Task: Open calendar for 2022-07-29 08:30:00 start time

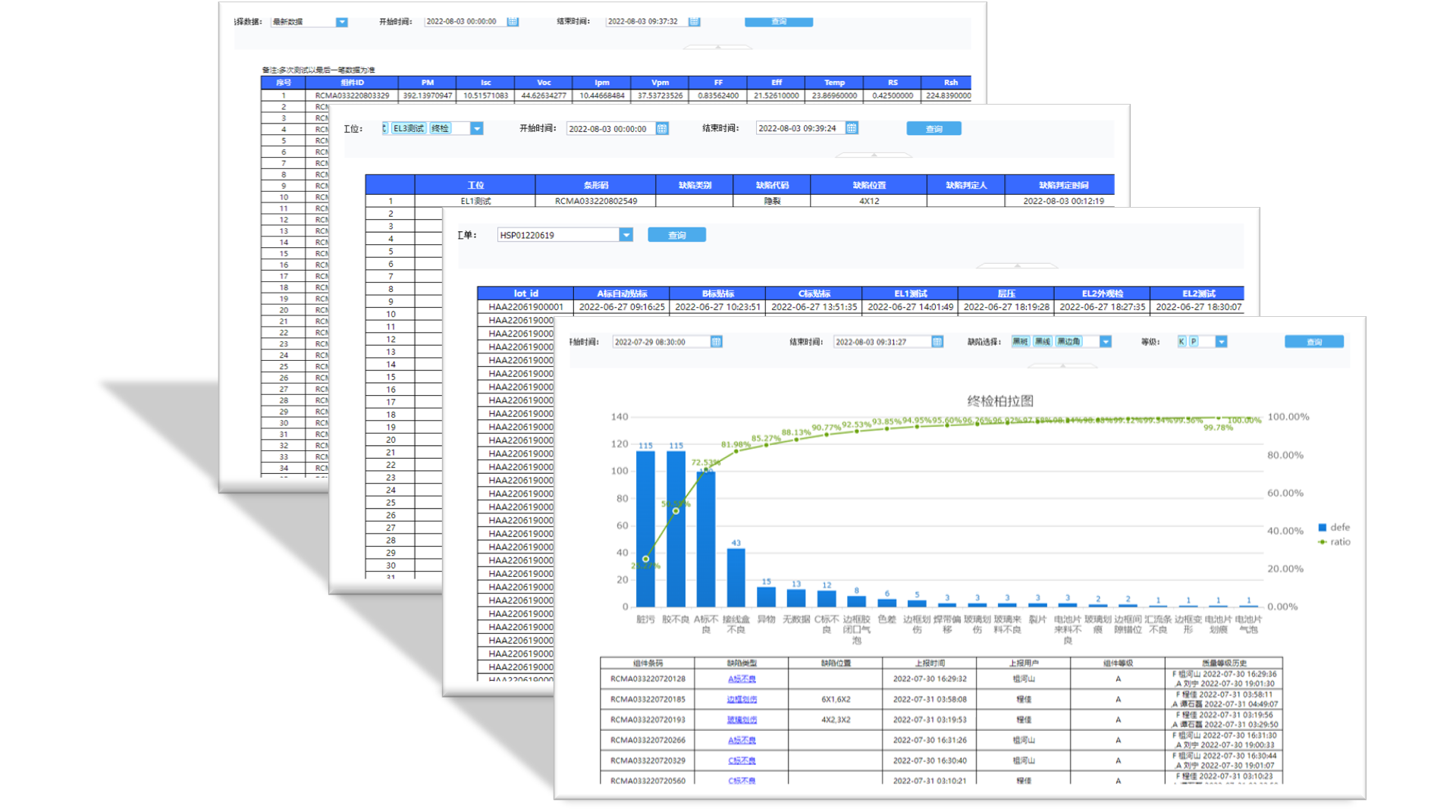Action: pyautogui.click(x=716, y=342)
